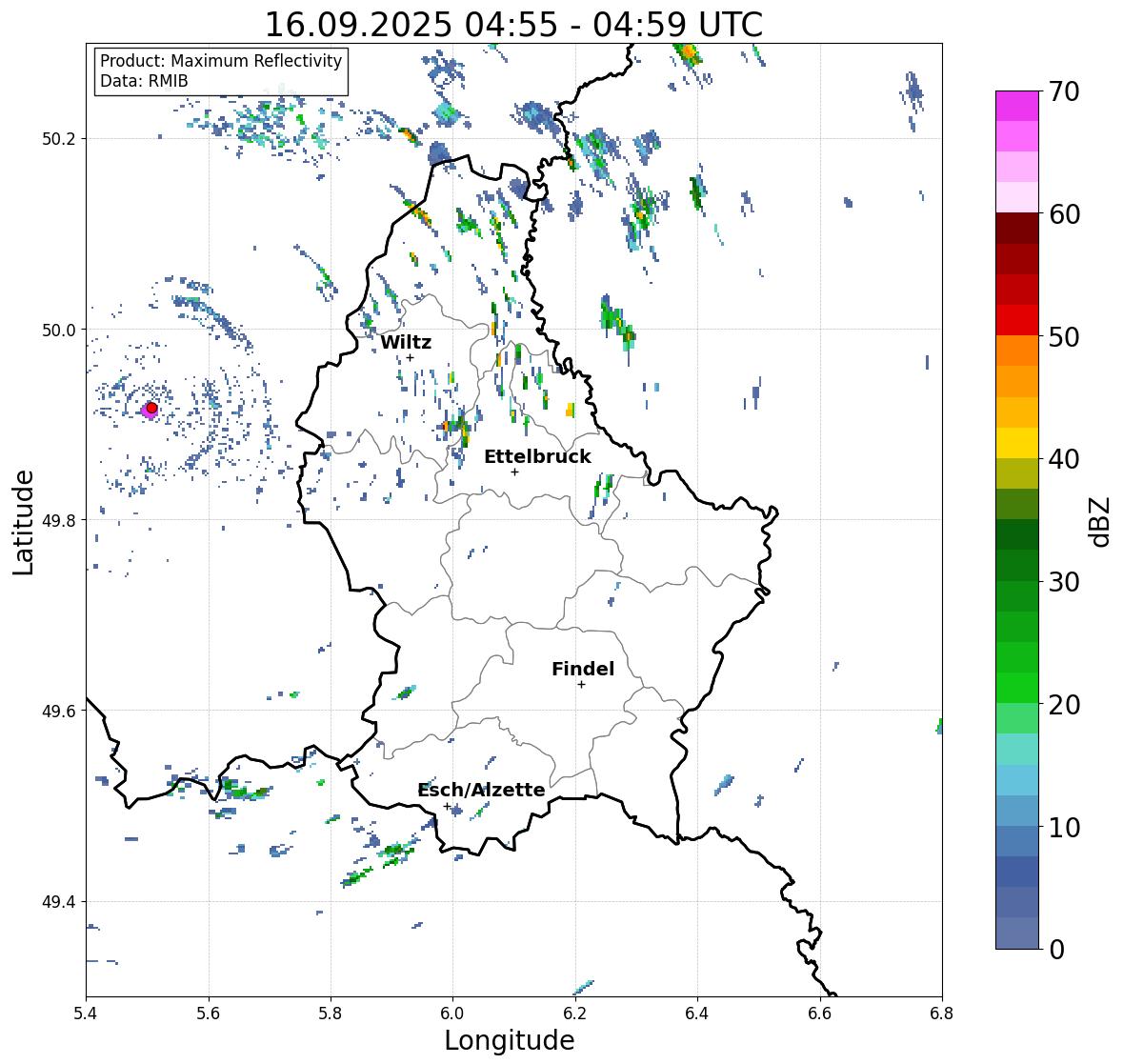This screenshot has height=1064, width=1123.
Task: Click the magenta 70 dBZ colorbar segment
Action: click(x=1017, y=106)
